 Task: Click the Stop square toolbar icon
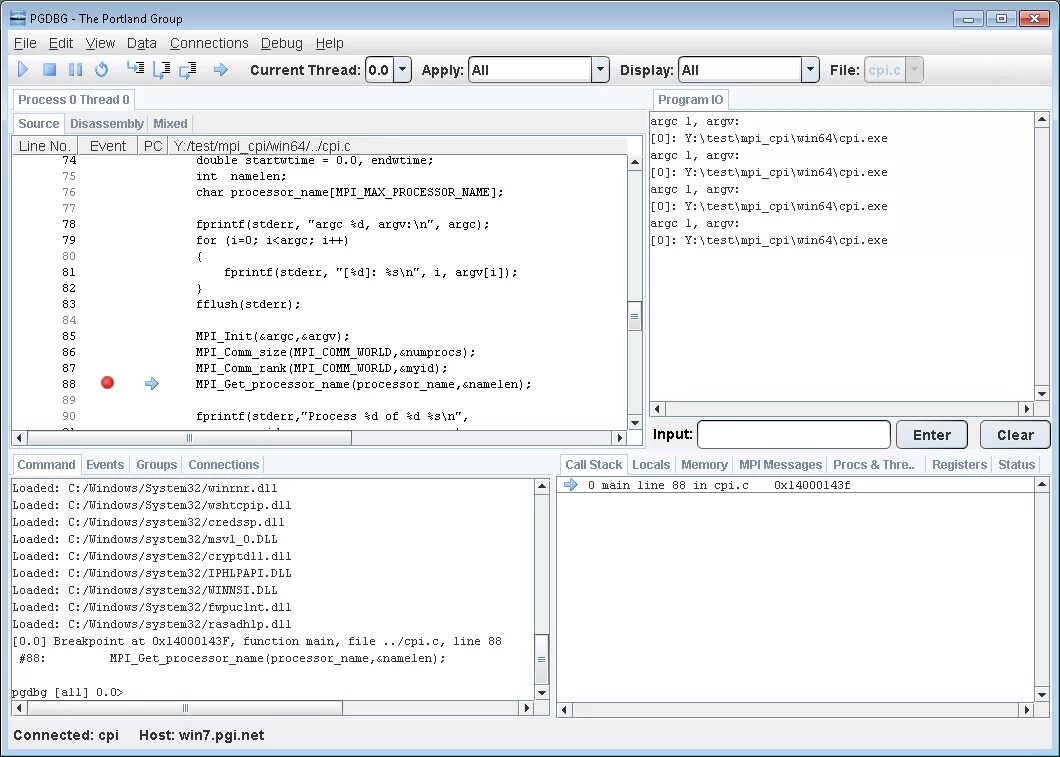(49, 70)
